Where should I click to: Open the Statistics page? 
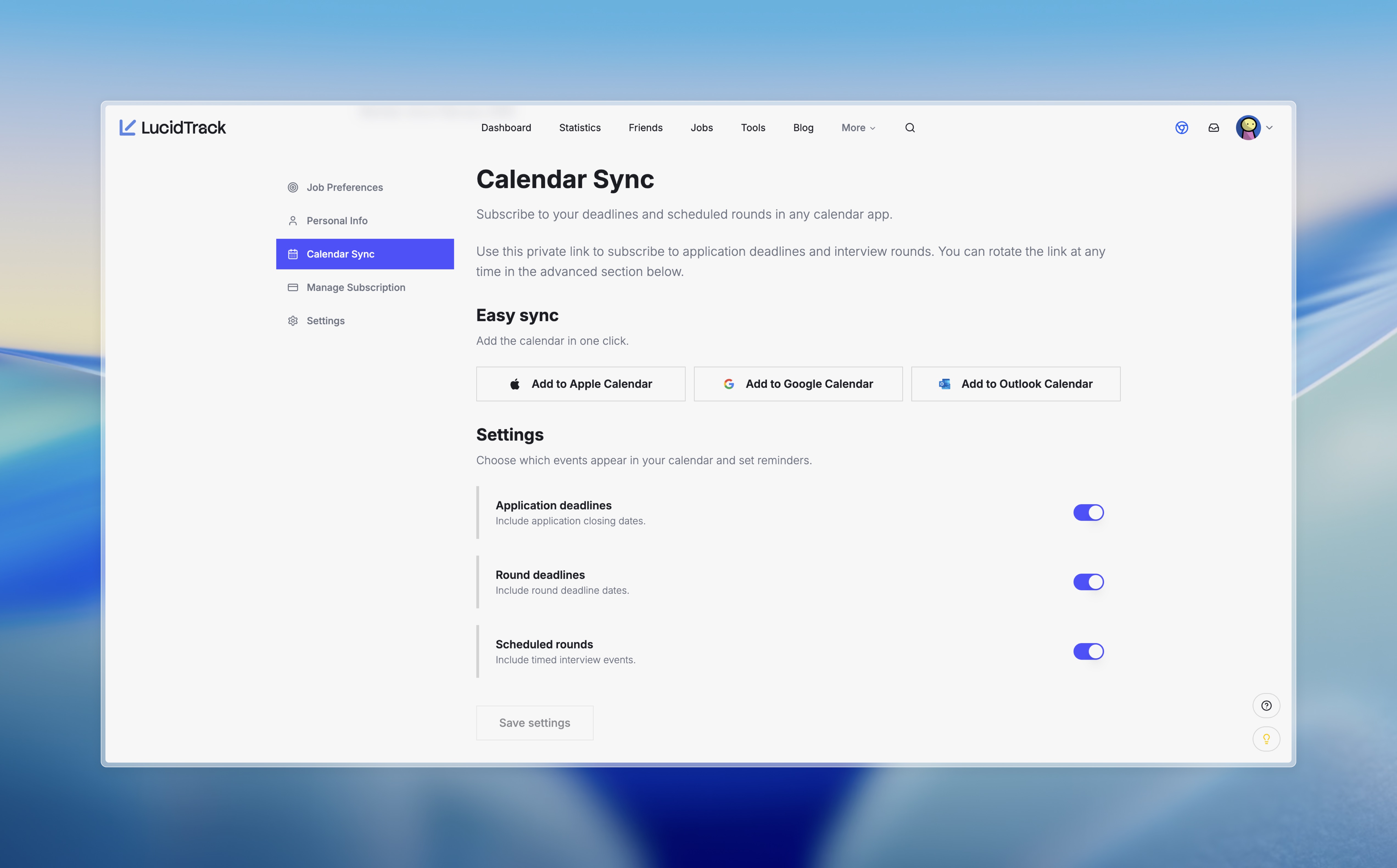580,127
